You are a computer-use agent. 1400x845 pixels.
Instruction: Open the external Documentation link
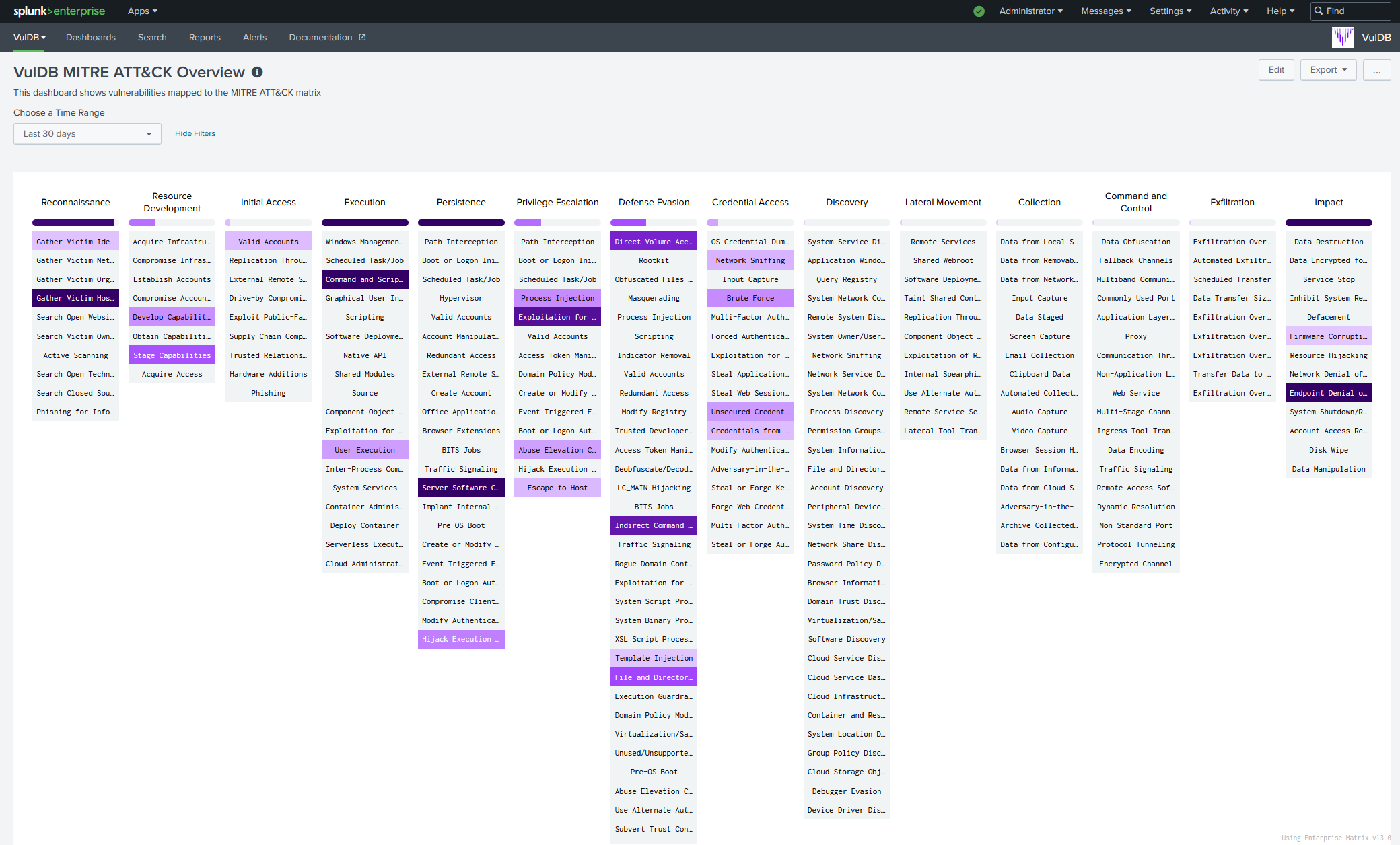pos(327,38)
